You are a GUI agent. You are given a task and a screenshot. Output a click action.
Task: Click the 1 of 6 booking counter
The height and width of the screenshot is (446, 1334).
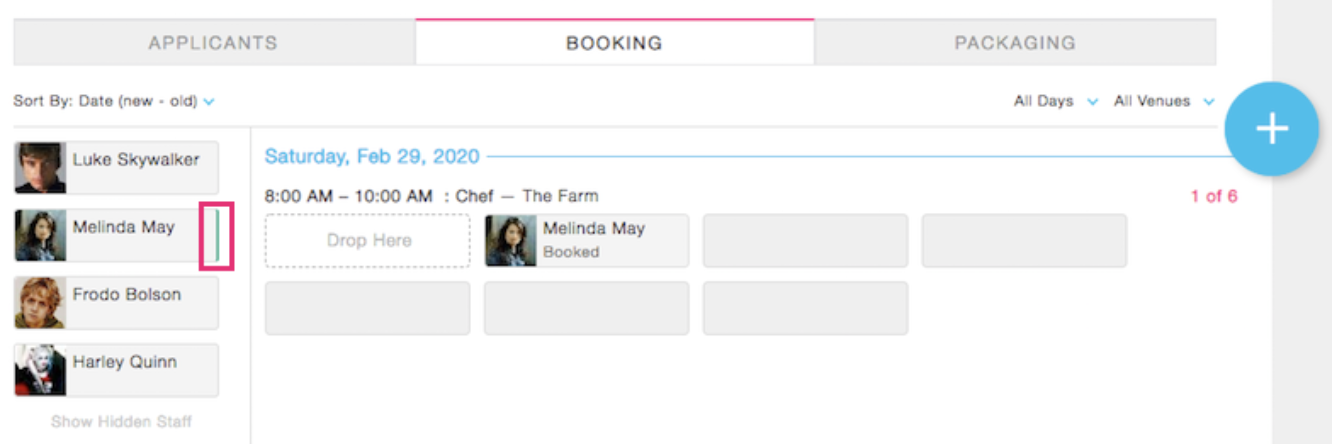tap(1213, 196)
